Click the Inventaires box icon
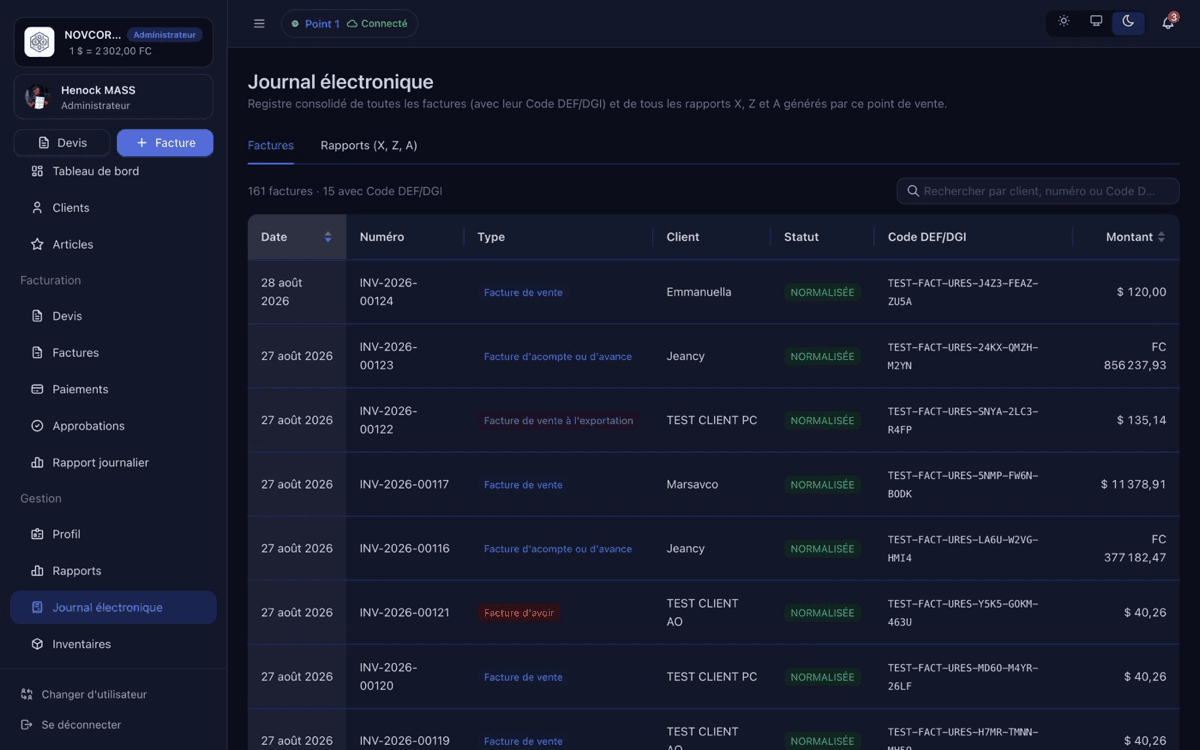Viewport: 1200px width, 750px height. [x=37, y=644]
